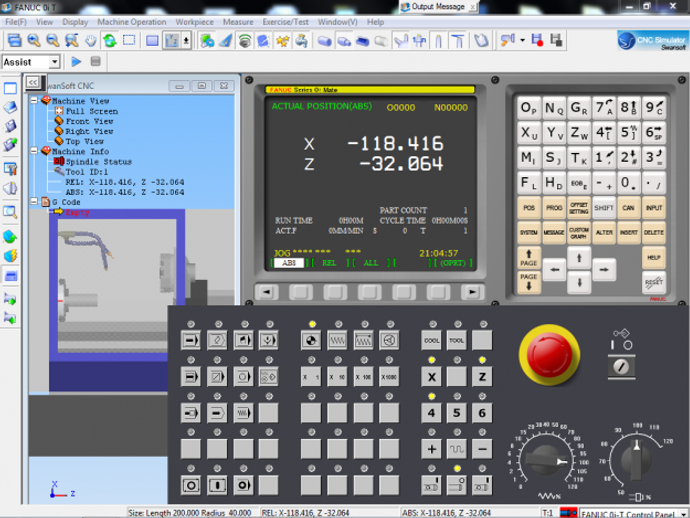
Task: Click the O P address key
Action: (x=529, y=108)
